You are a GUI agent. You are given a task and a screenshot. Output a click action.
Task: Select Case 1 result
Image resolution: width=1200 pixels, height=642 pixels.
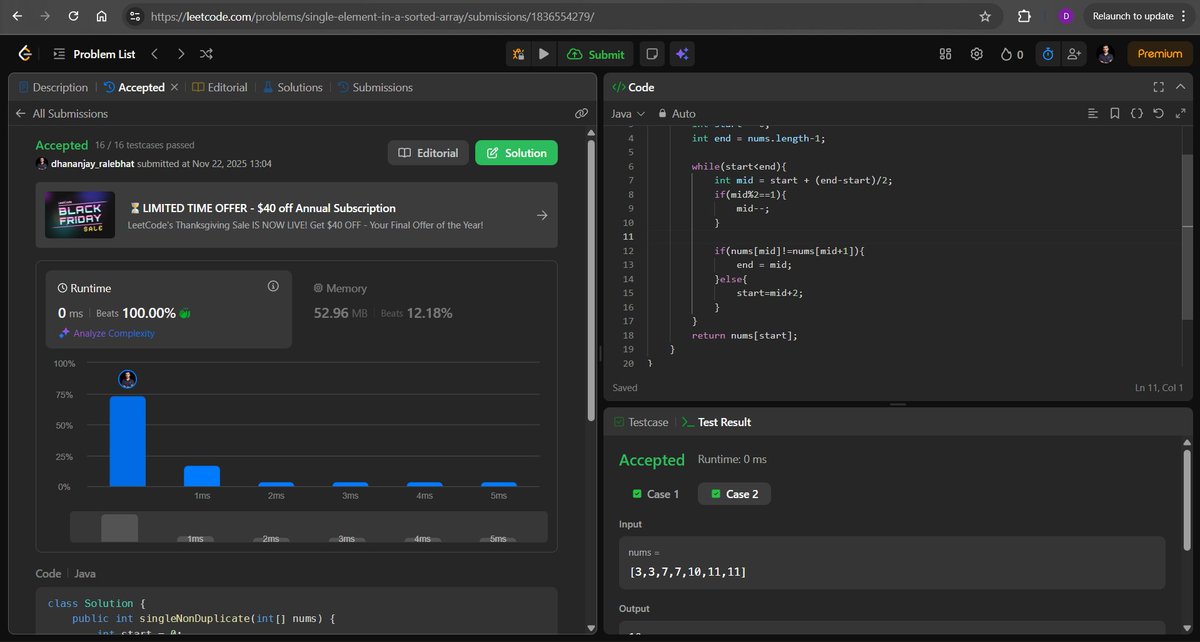pyautogui.click(x=655, y=494)
